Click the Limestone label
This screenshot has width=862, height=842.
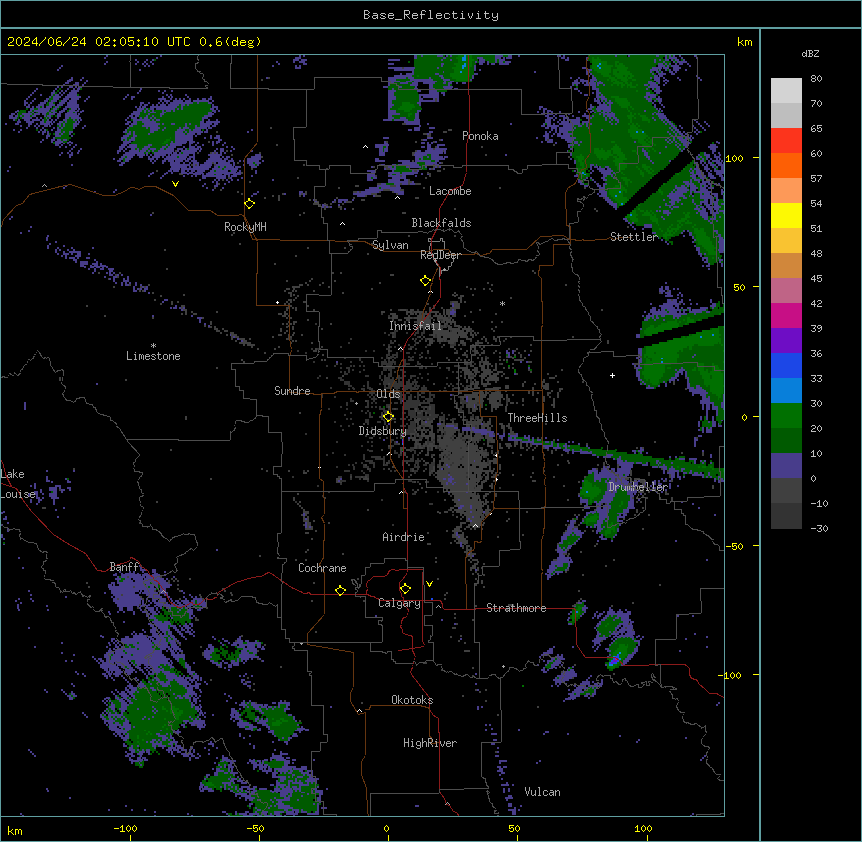(x=153, y=356)
